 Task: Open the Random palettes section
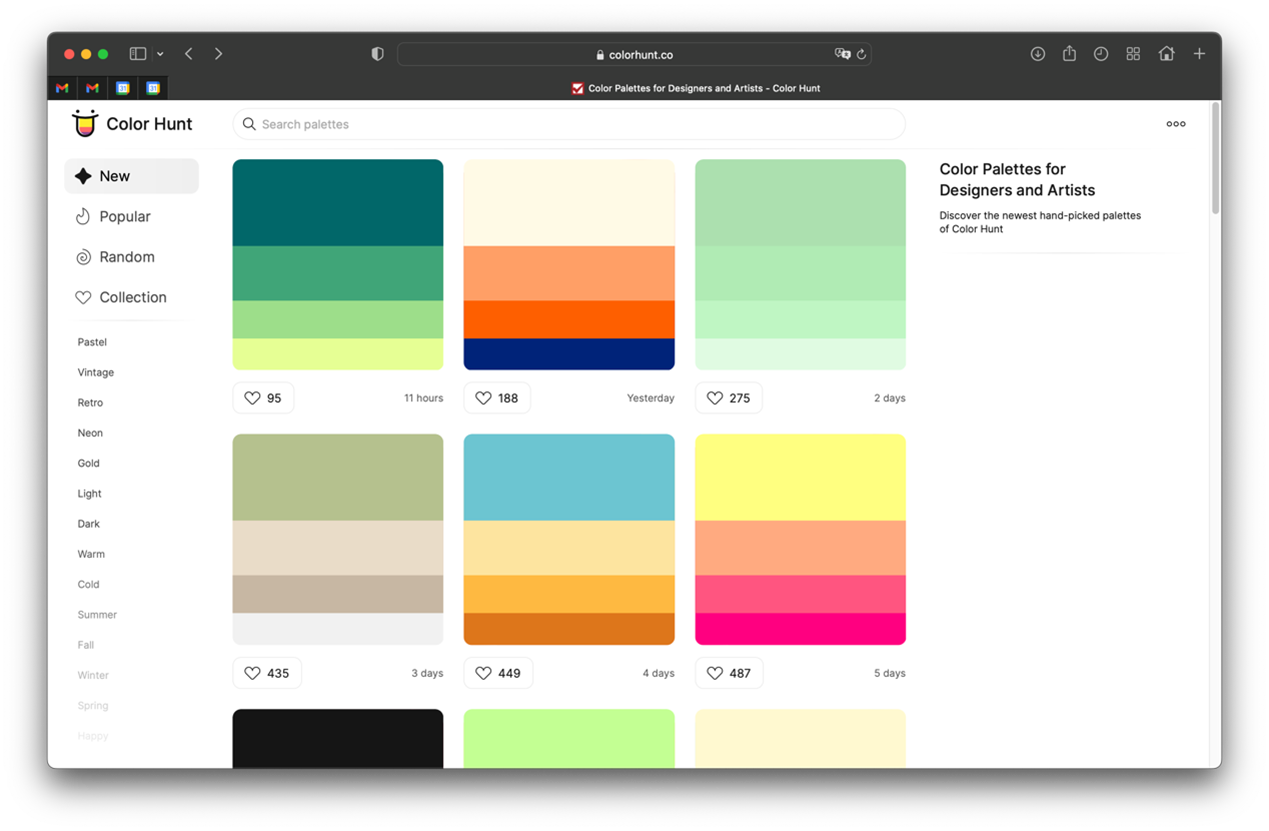tap(126, 257)
